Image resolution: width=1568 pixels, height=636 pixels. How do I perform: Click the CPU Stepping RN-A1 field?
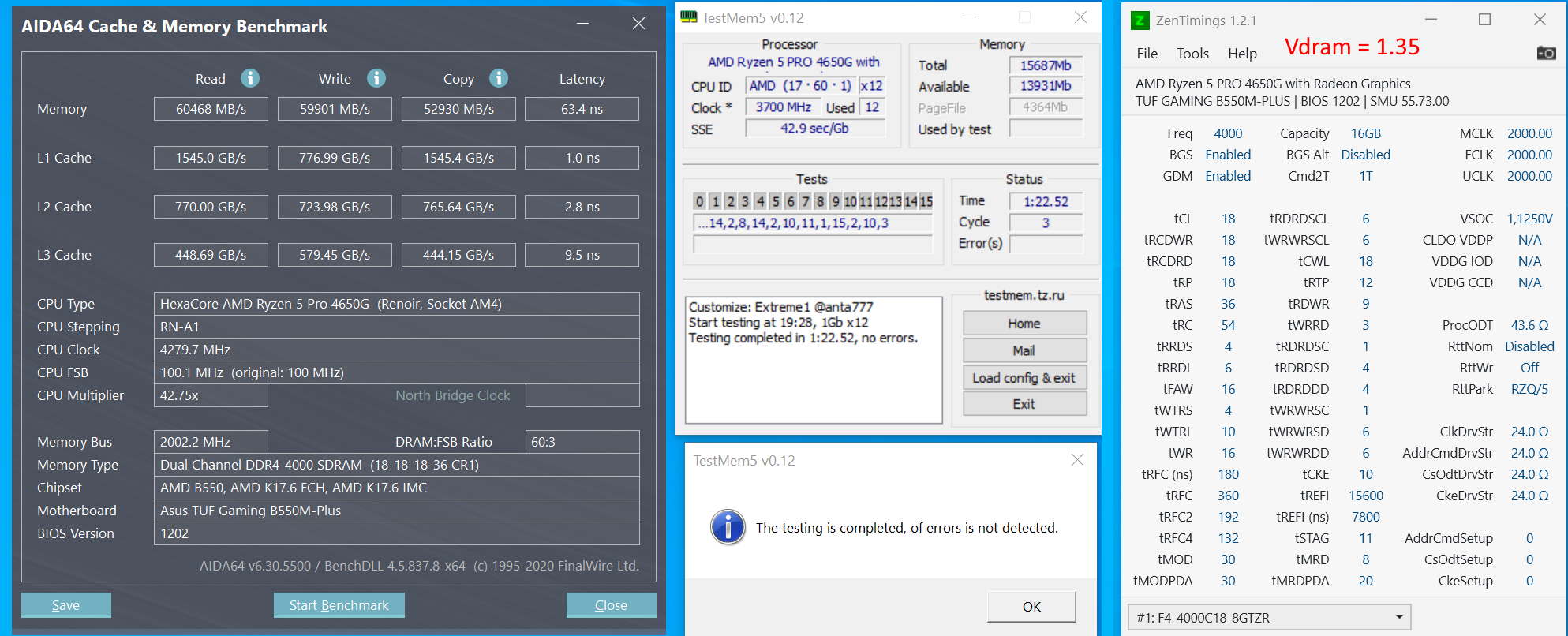[x=396, y=327]
